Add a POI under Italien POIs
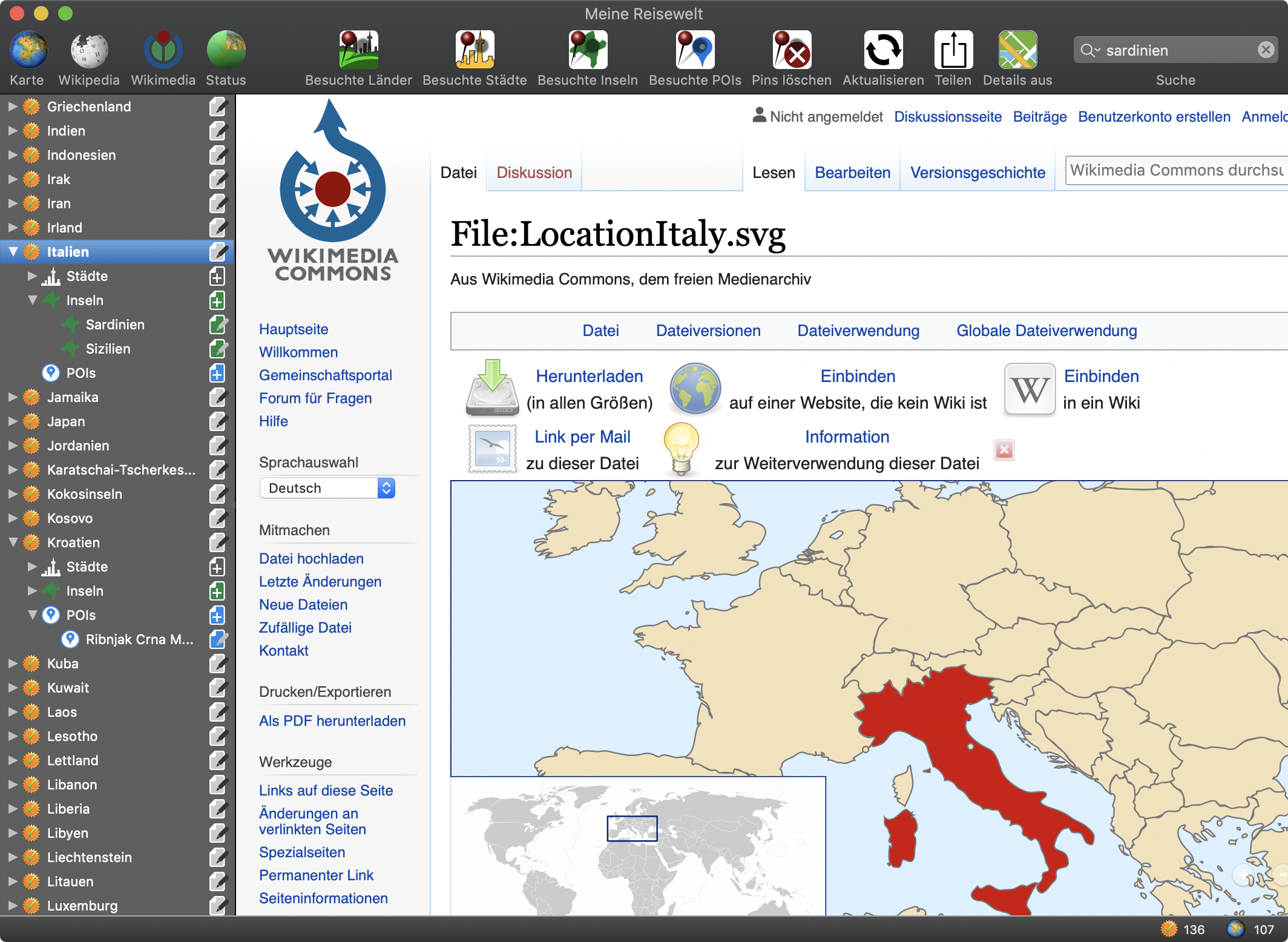Image resolution: width=1288 pixels, height=942 pixels. pos(217,373)
